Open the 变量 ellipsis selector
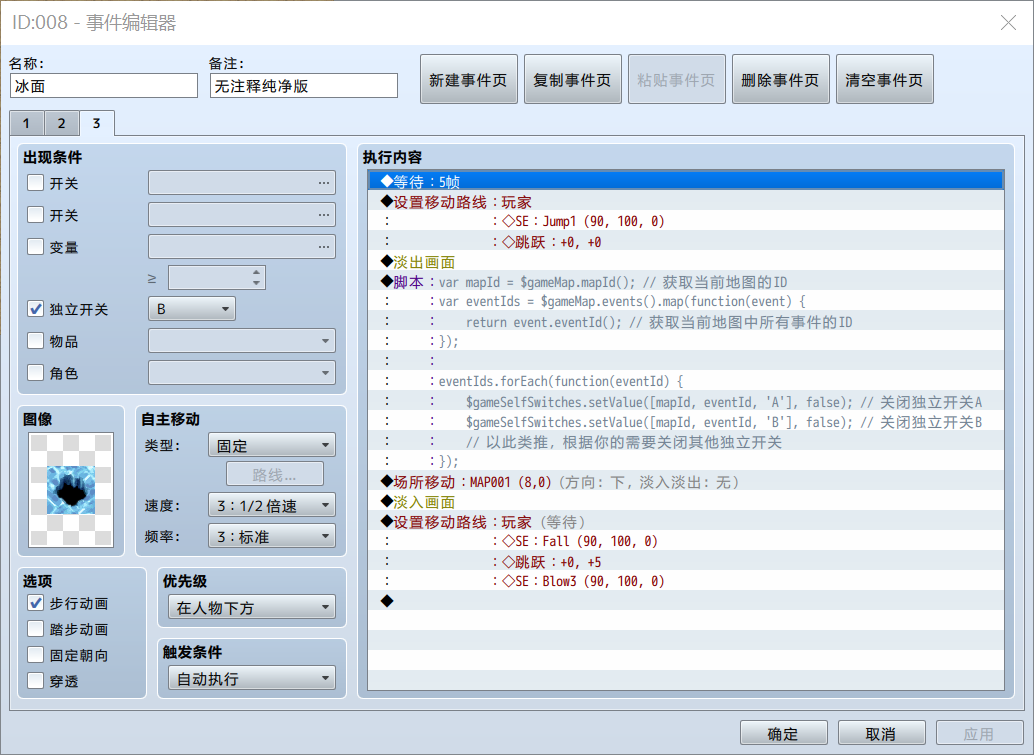The width and height of the screenshot is (1034, 755). pyautogui.click(x=323, y=247)
